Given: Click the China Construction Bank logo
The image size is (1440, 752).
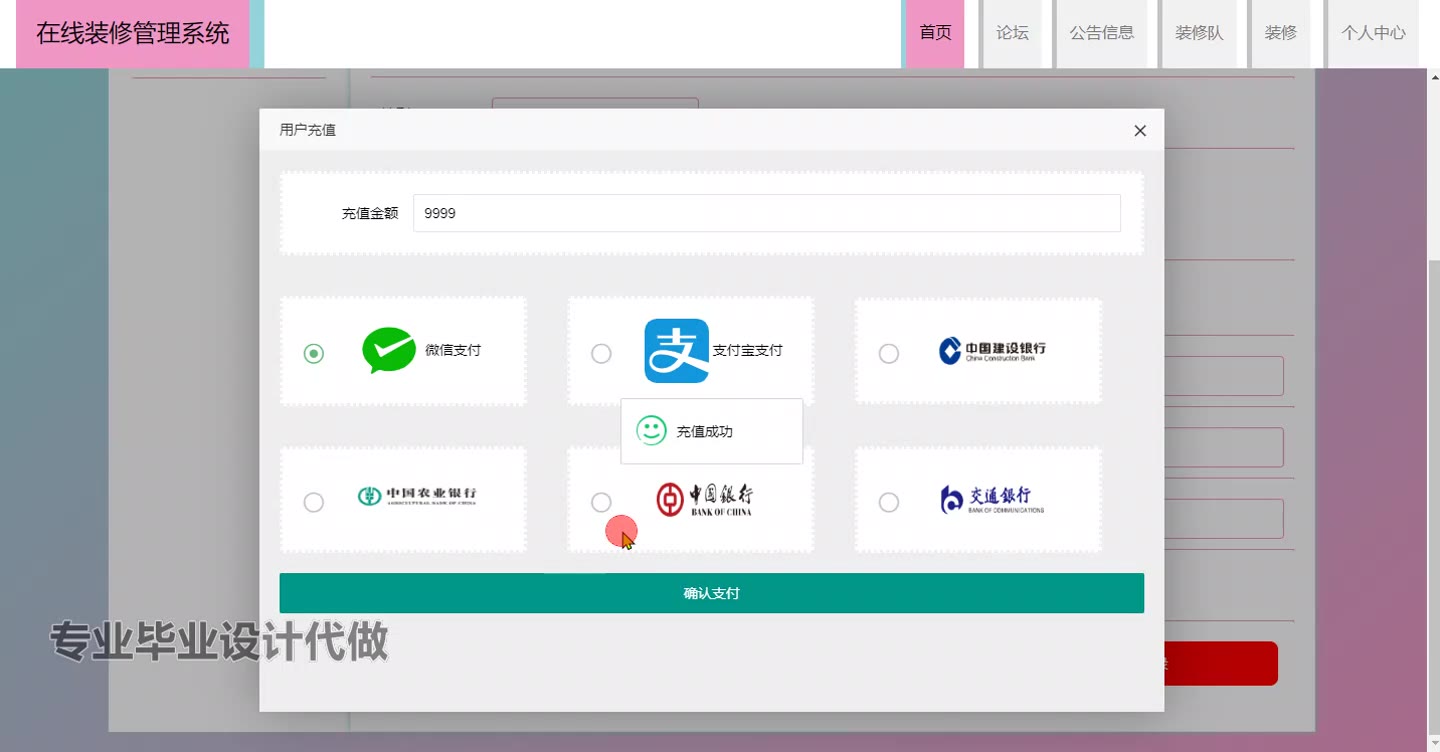Looking at the screenshot, I should pos(992,351).
